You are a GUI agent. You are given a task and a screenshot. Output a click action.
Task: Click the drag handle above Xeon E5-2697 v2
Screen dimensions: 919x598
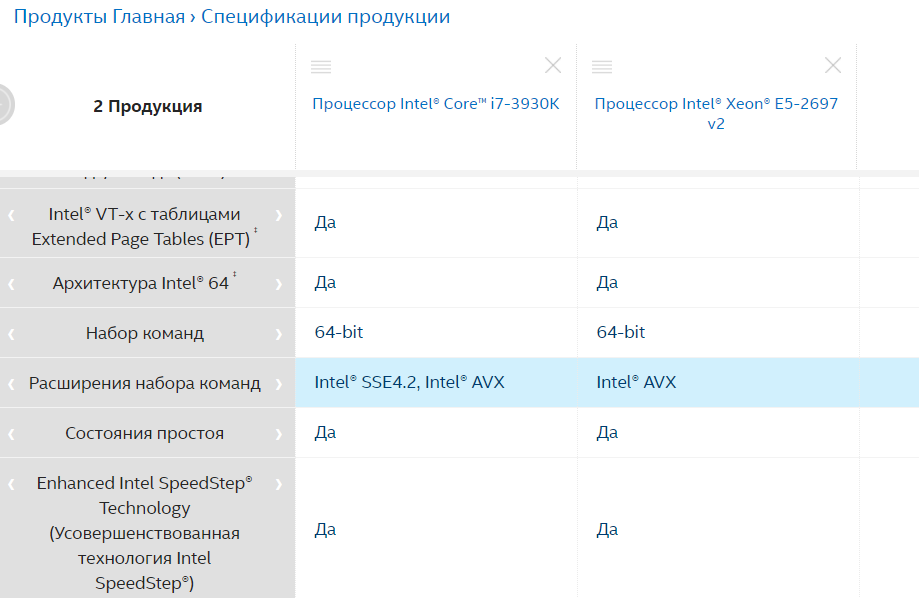tap(601, 67)
